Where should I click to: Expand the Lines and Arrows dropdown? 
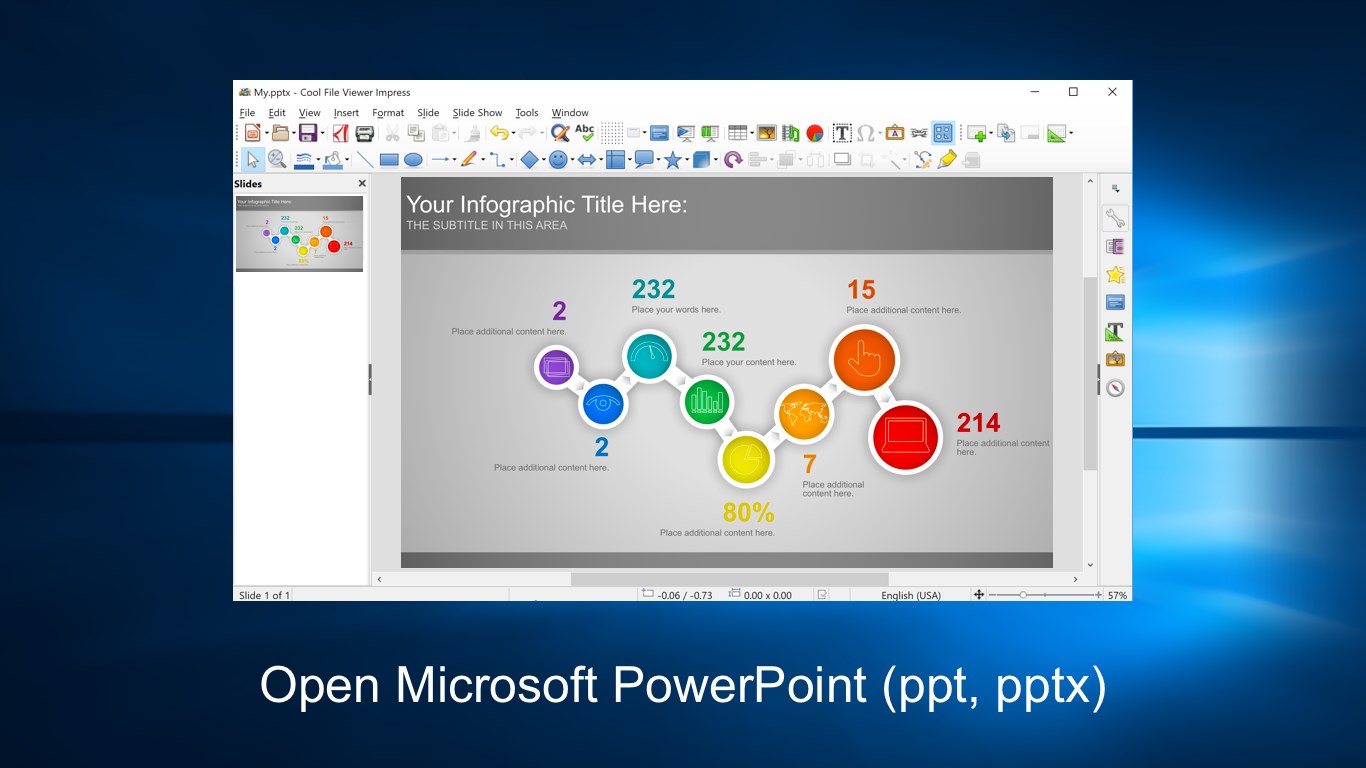pyautogui.click(x=454, y=160)
